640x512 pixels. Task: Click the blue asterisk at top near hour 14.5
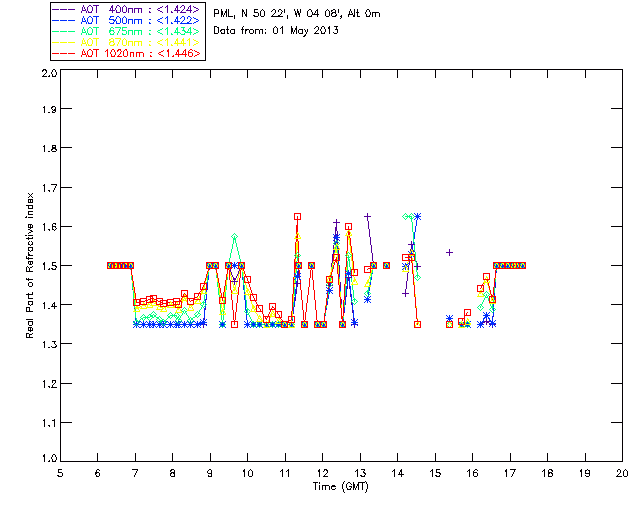point(417,217)
